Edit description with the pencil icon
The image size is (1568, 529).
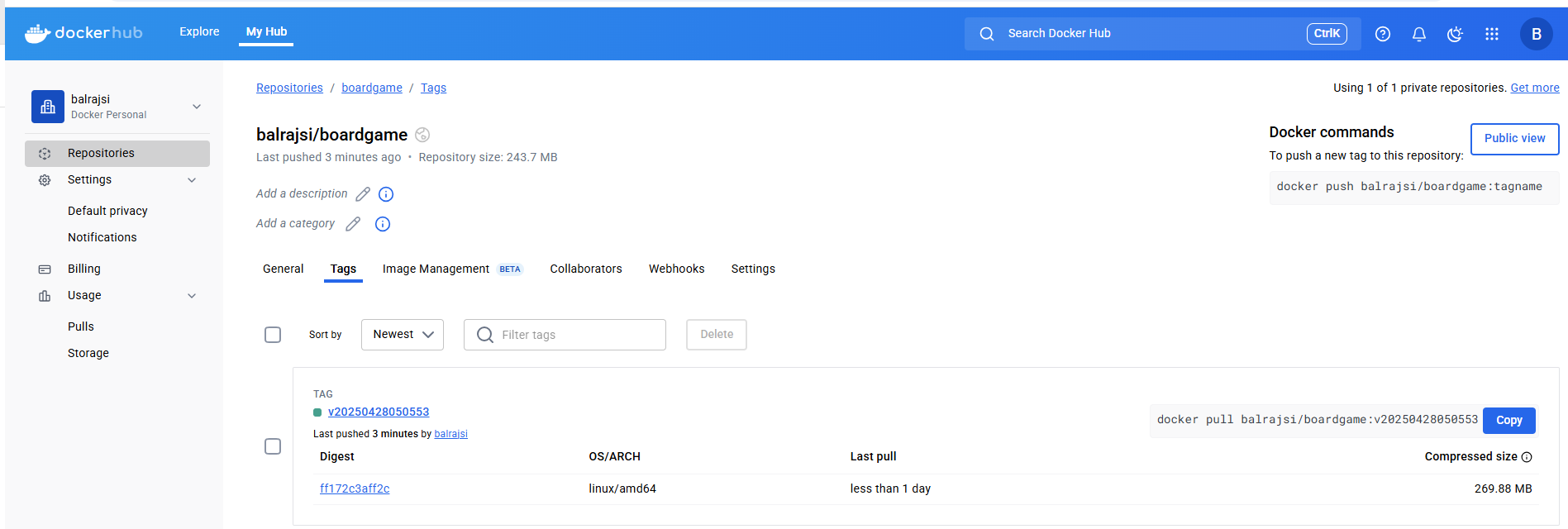(363, 194)
